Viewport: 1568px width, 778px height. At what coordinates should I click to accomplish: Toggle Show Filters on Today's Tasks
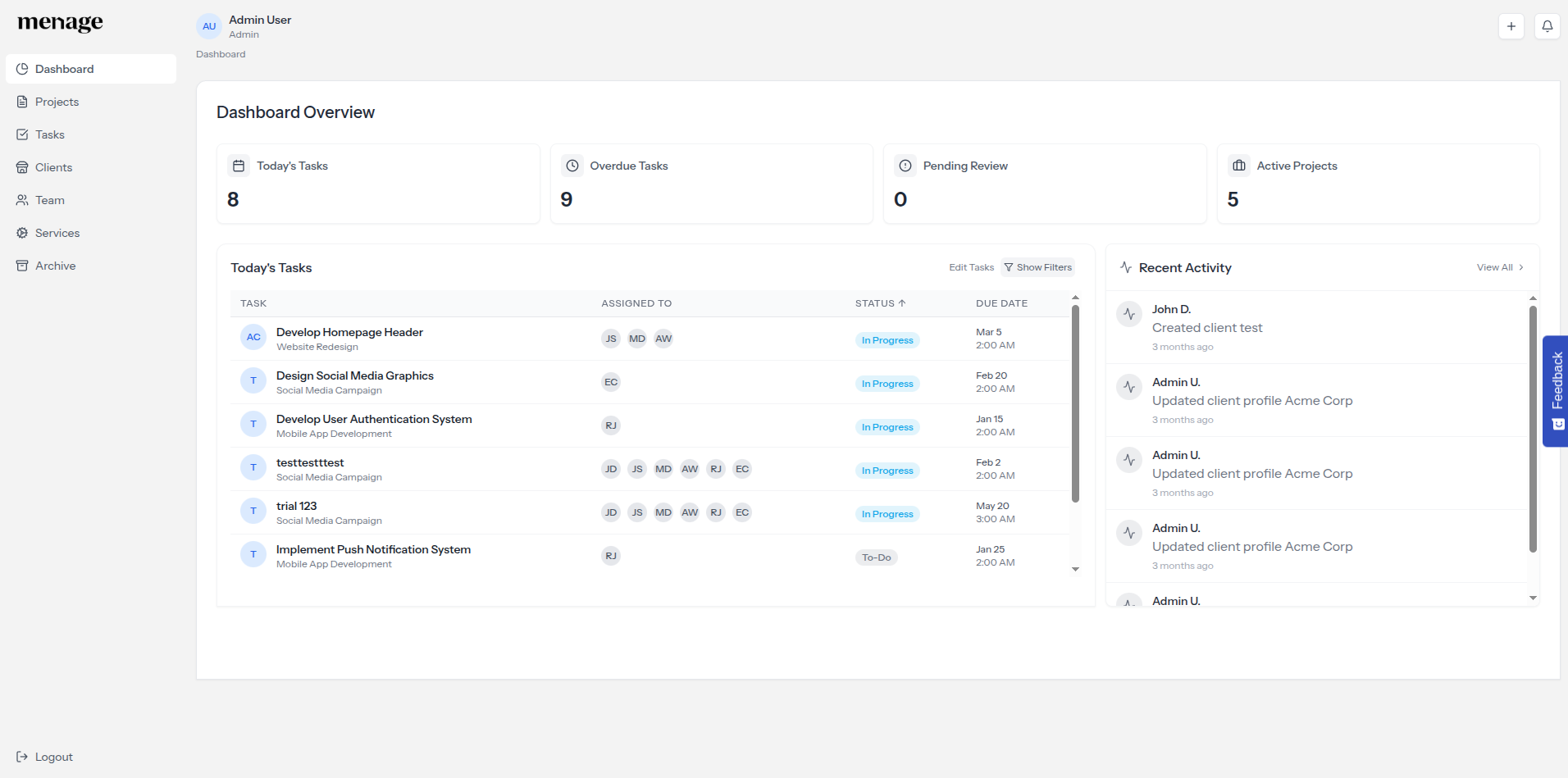click(1037, 266)
